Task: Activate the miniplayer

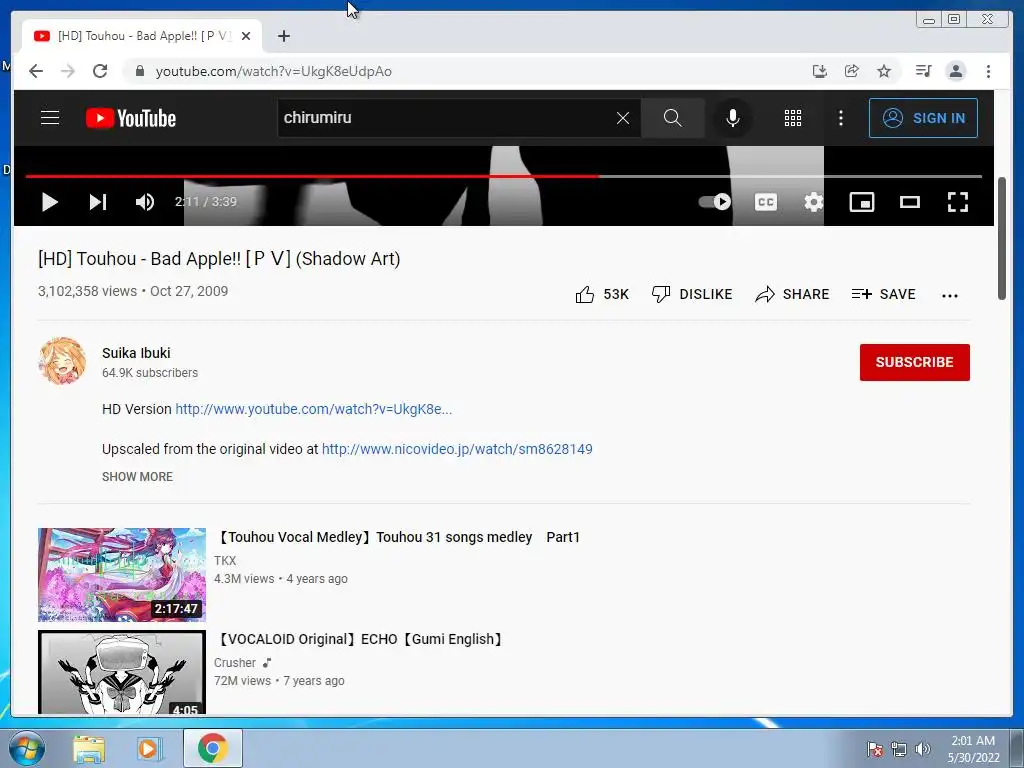Action: pos(861,202)
